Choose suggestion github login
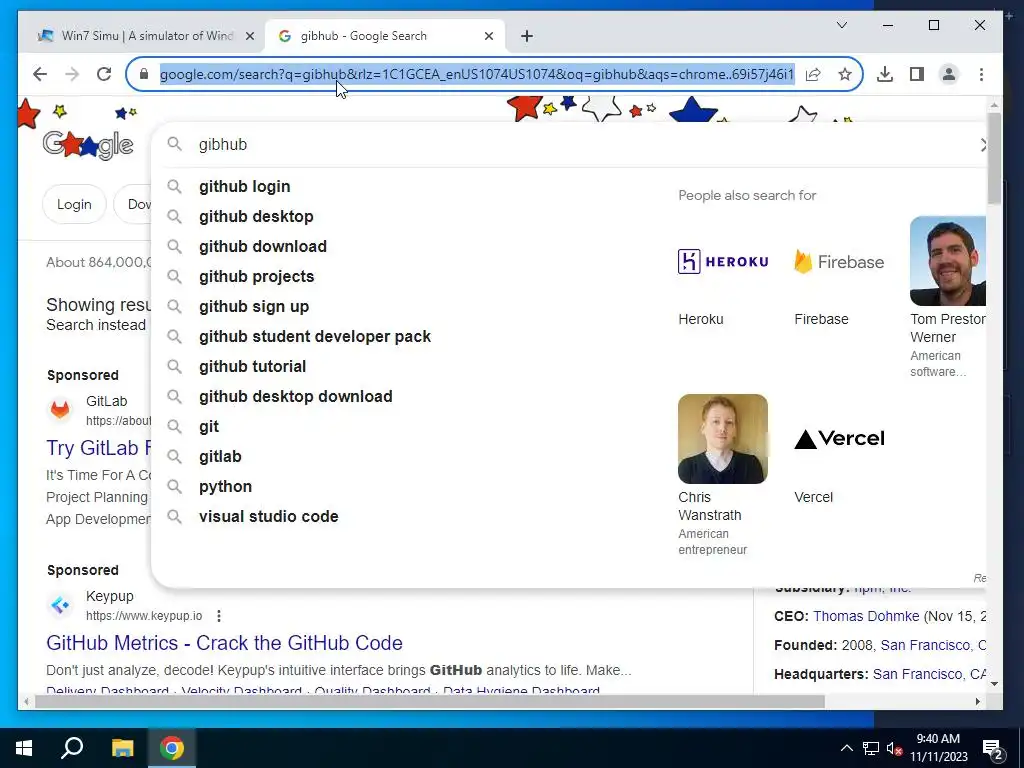The height and width of the screenshot is (768, 1024). click(244, 186)
